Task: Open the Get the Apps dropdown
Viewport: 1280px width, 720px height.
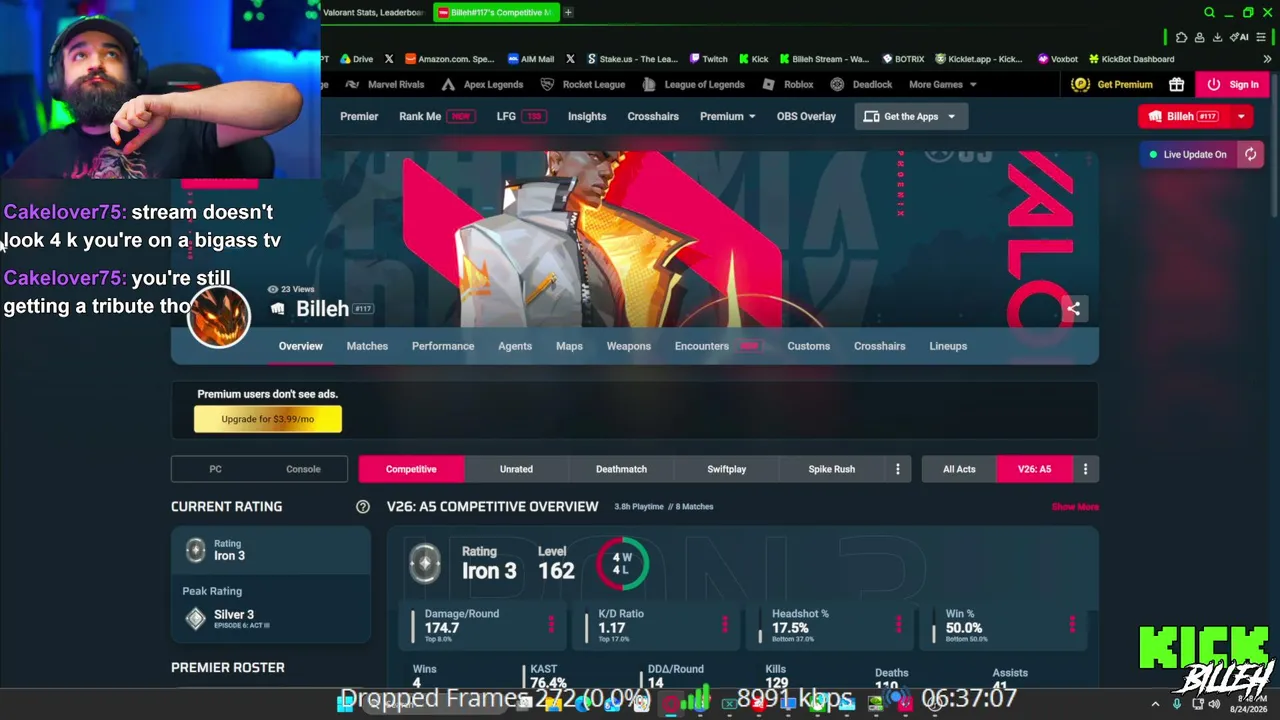Action: (x=910, y=116)
